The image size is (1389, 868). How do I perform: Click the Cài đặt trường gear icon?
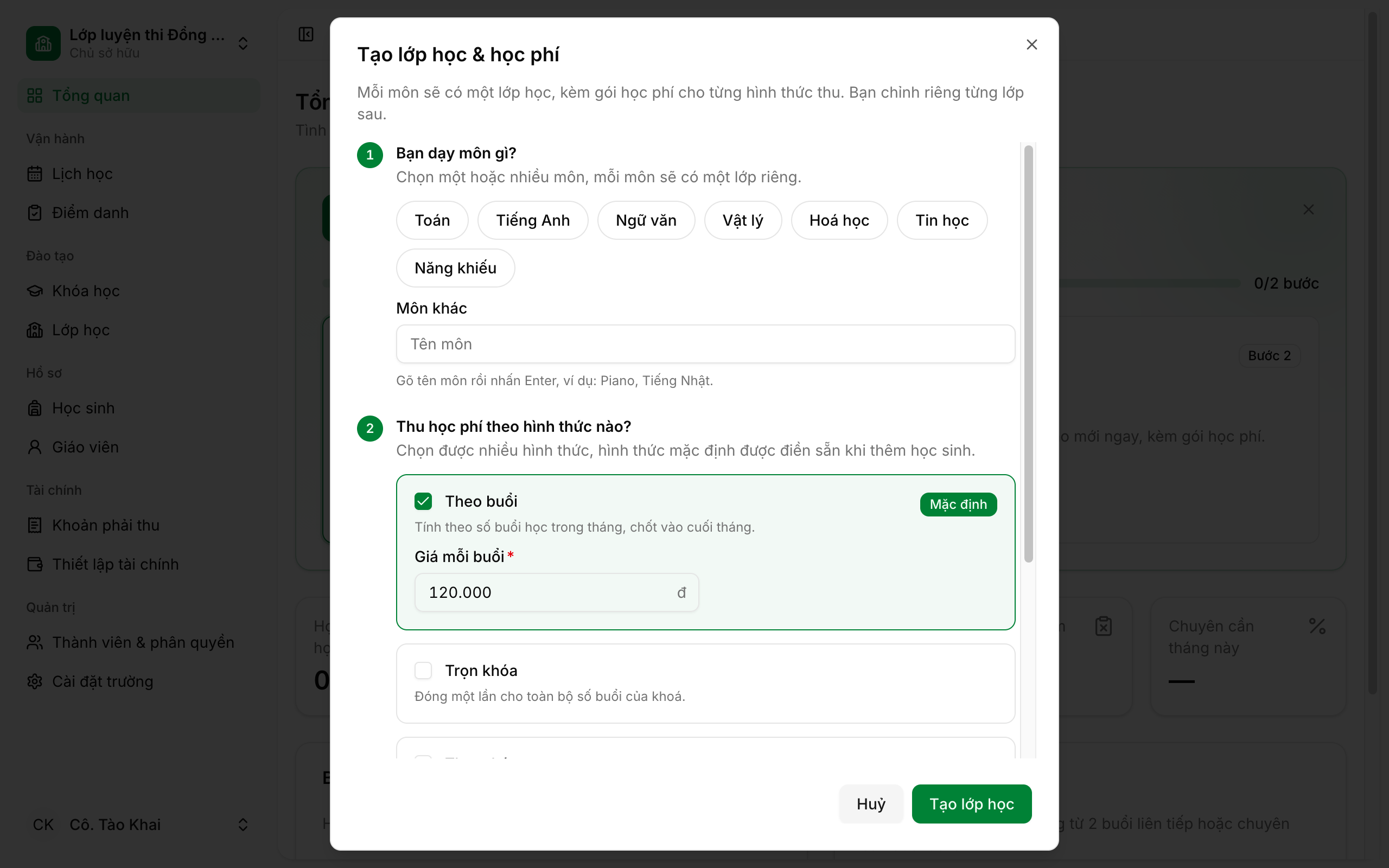(x=35, y=681)
